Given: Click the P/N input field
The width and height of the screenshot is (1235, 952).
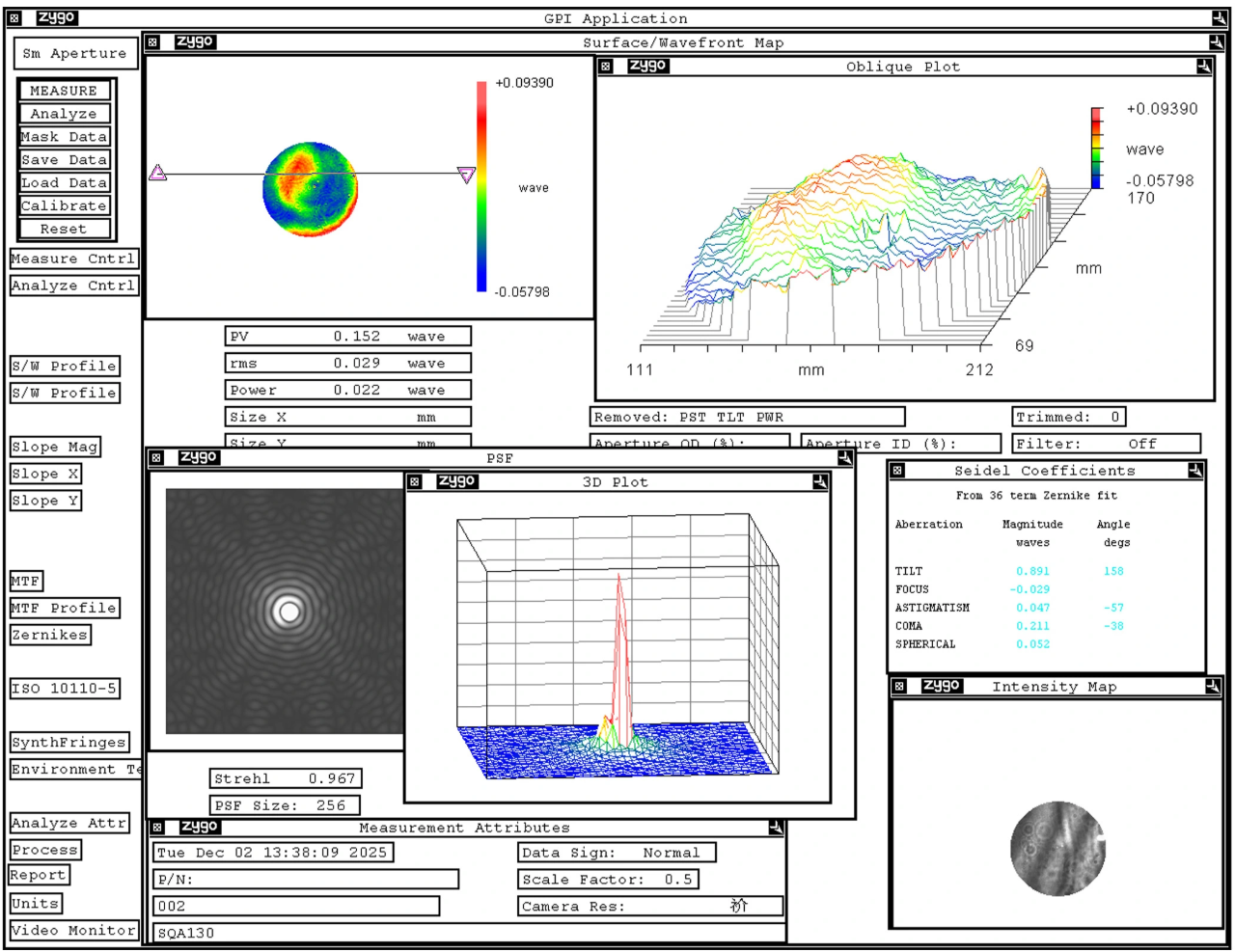Looking at the screenshot, I should coord(306,880).
